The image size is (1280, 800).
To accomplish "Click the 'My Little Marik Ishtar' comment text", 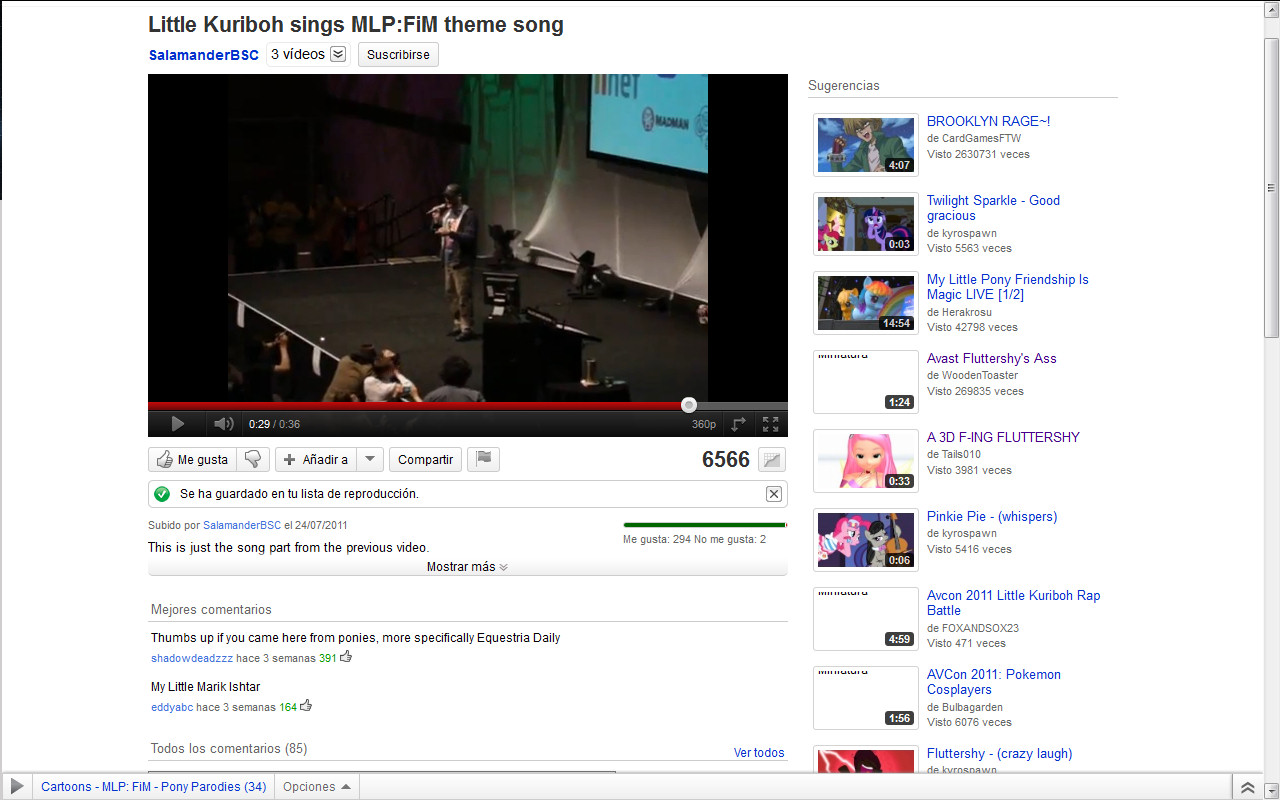I will tap(205, 687).
